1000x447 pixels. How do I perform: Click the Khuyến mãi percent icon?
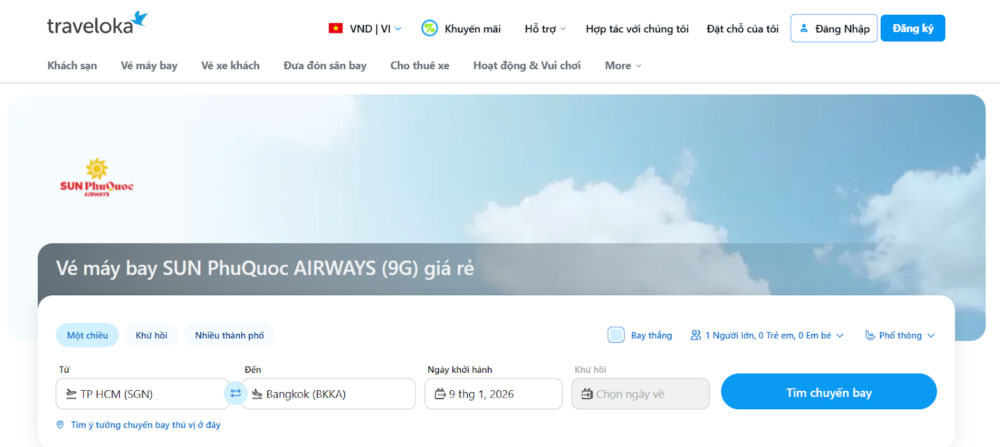(x=429, y=29)
